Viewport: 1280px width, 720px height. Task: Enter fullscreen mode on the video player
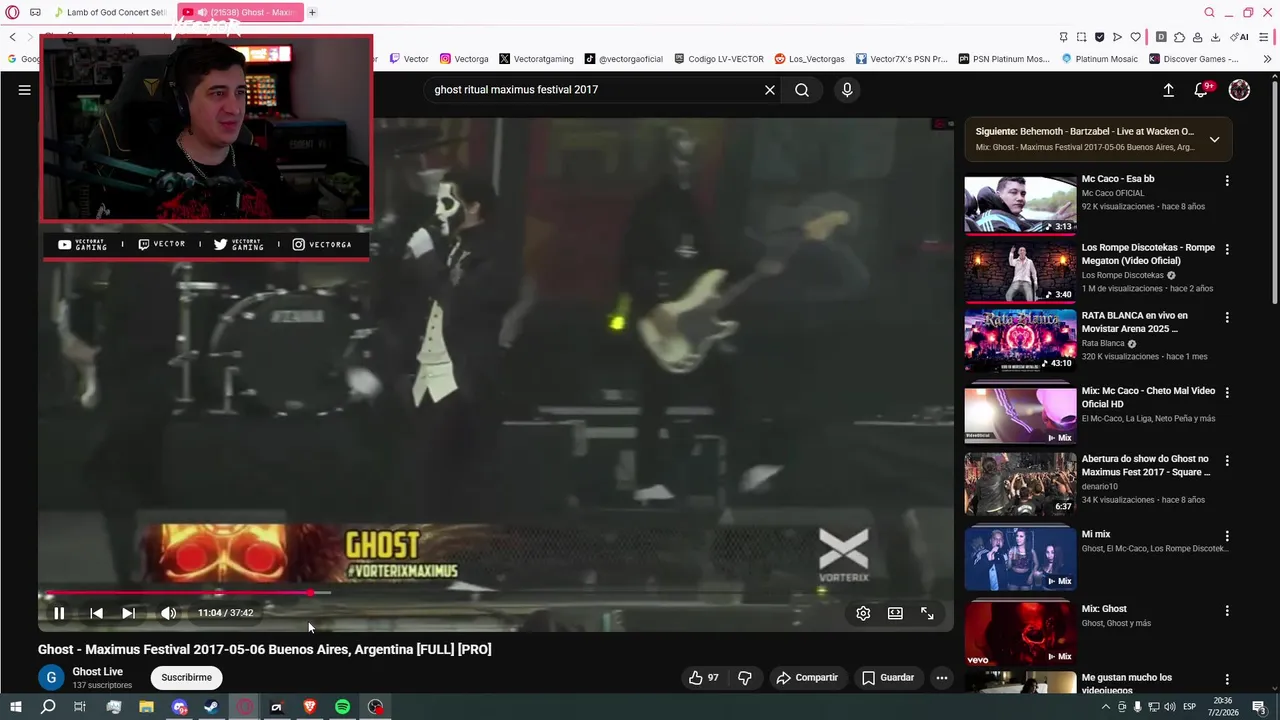coord(927,613)
